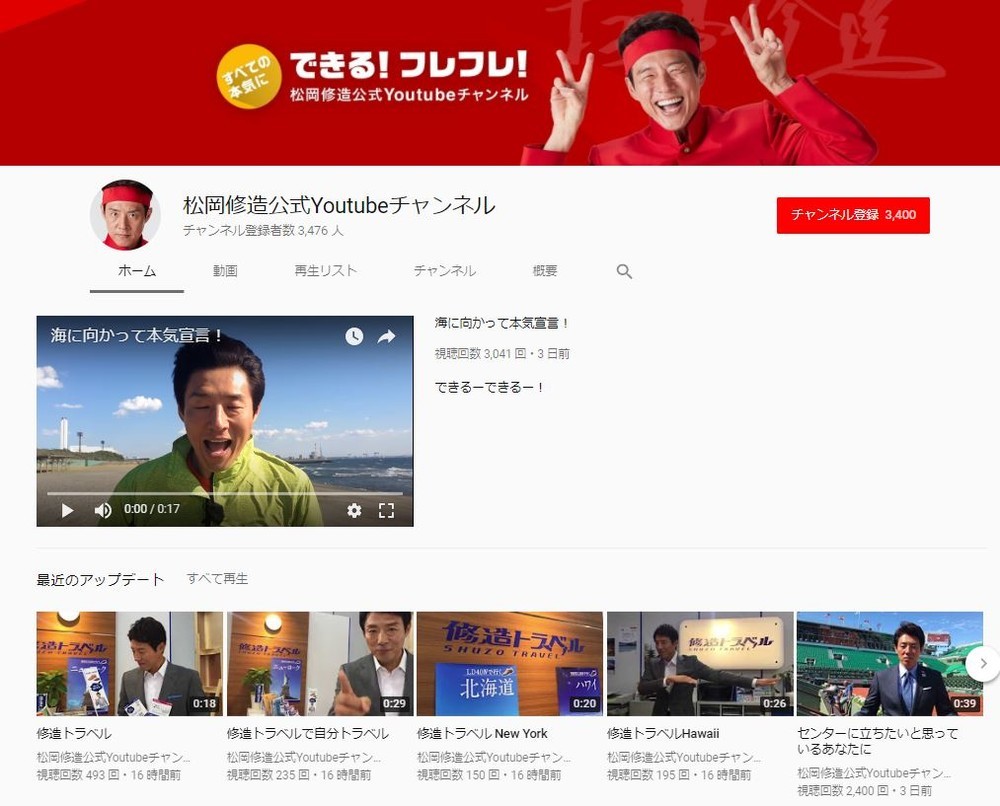Screen dimensions: 1000x806
Task: Open the 再生リスト tab
Action: pos(325,270)
